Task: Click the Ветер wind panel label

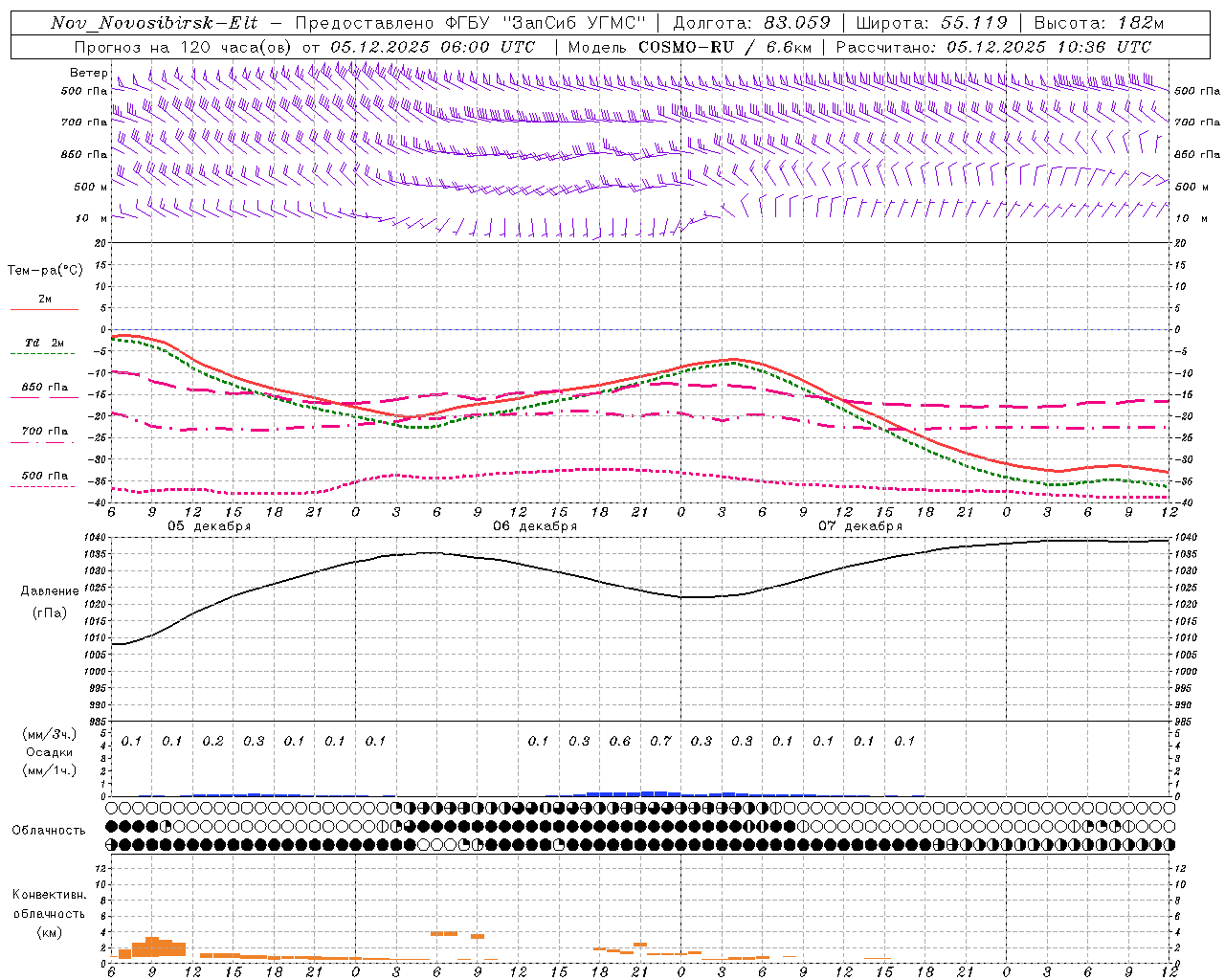Action: (x=88, y=73)
